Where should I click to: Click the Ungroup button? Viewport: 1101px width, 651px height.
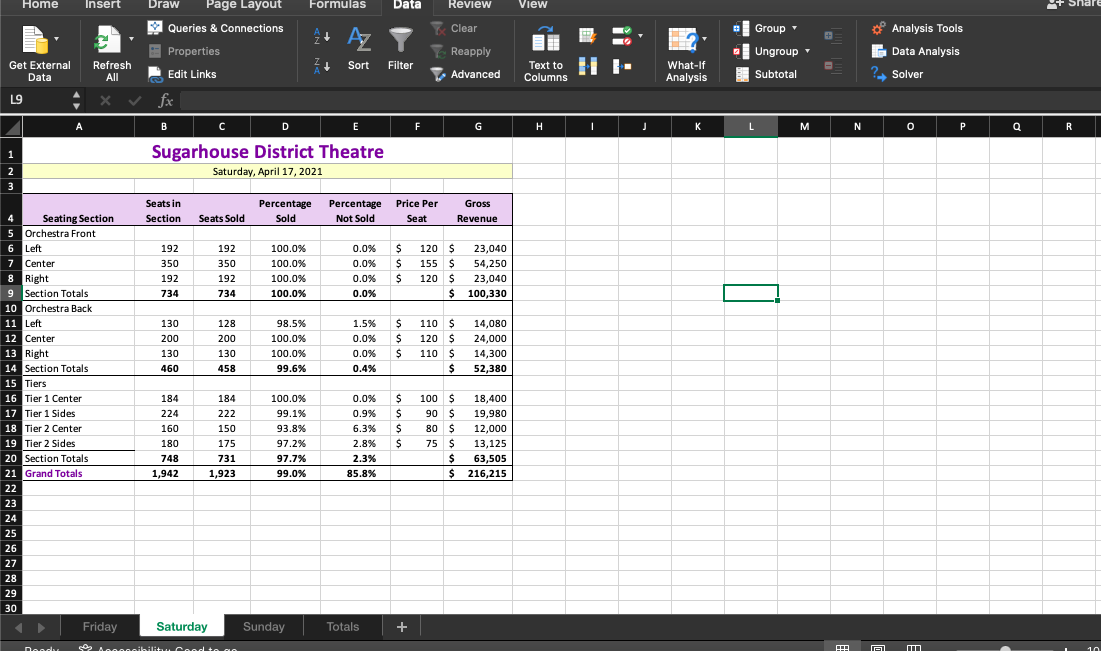pos(766,51)
